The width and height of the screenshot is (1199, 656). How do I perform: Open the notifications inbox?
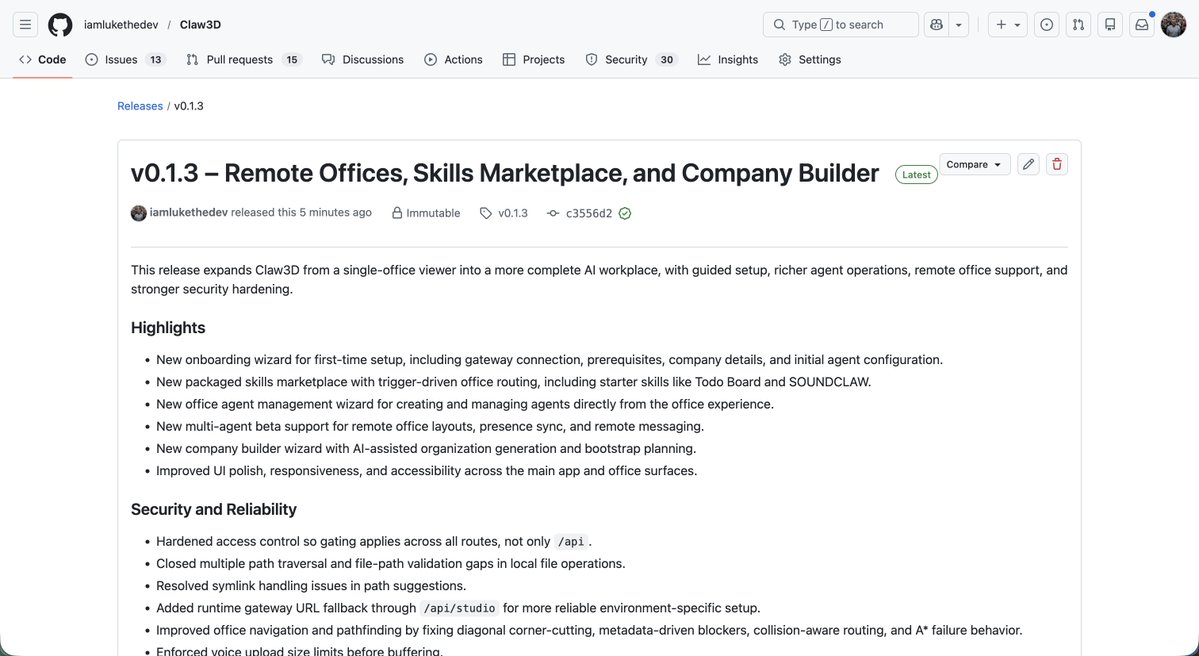tap(1142, 24)
